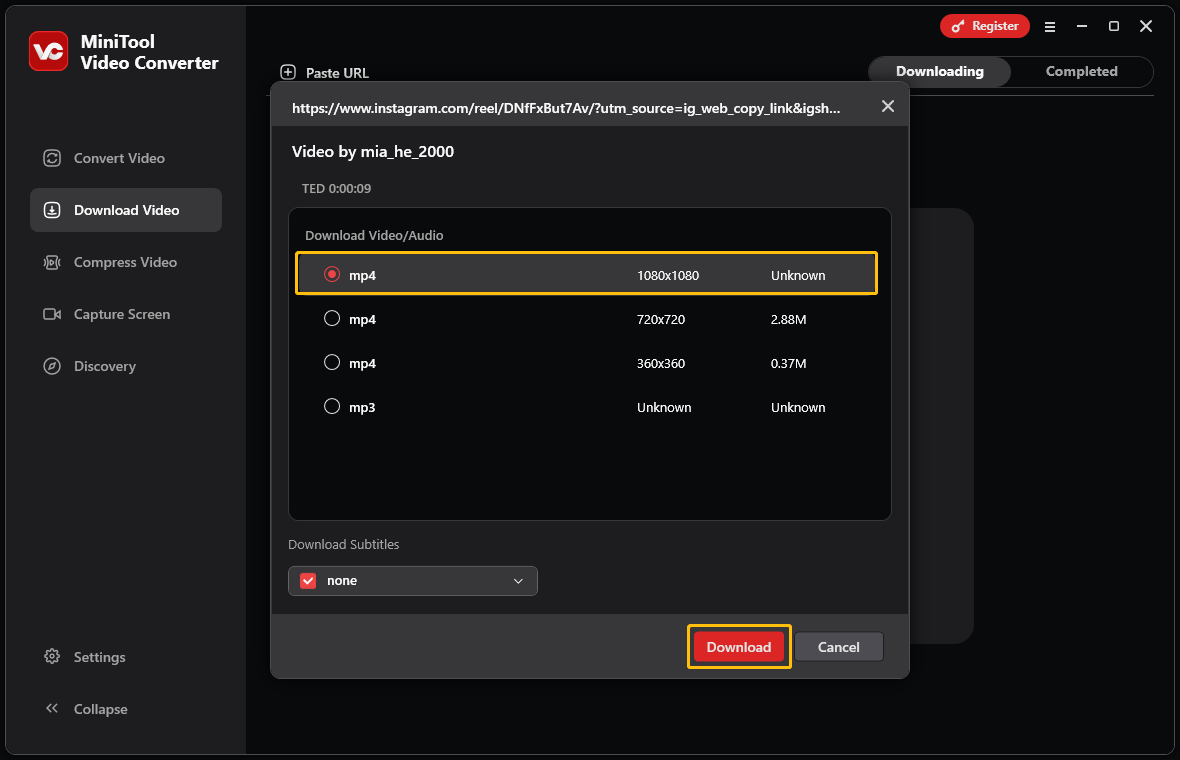Viewport: 1180px width, 760px height.
Task: Click the 'none' subtitle option text
Action: [x=342, y=581]
